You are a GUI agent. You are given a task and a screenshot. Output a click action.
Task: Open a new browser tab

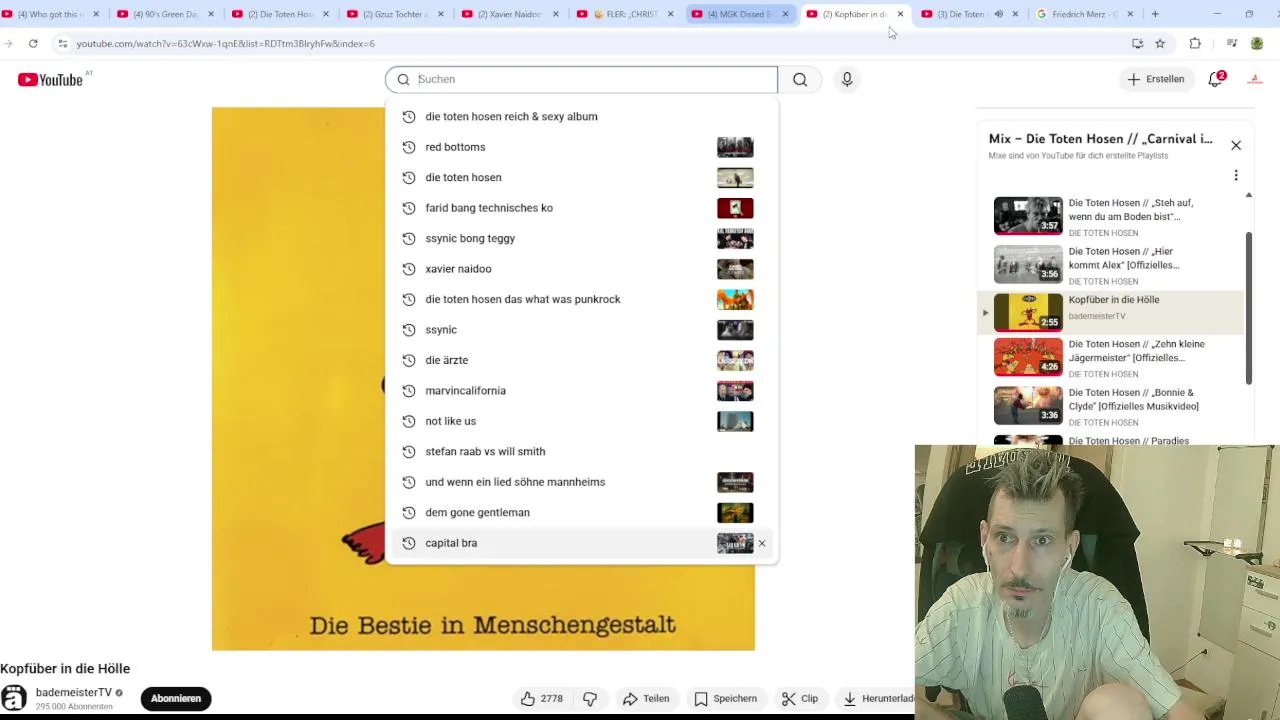pyautogui.click(x=1155, y=14)
